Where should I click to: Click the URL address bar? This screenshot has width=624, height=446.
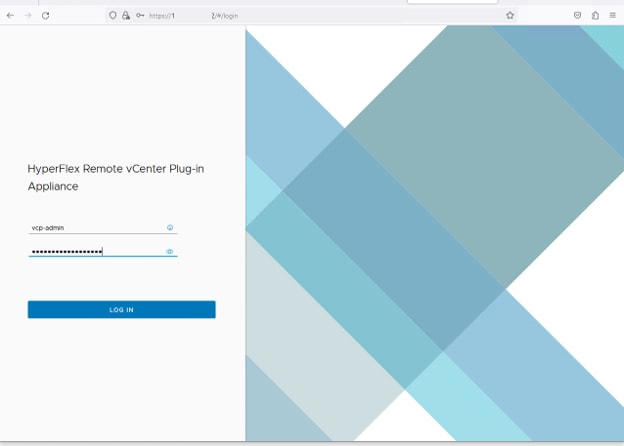coord(310,16)
